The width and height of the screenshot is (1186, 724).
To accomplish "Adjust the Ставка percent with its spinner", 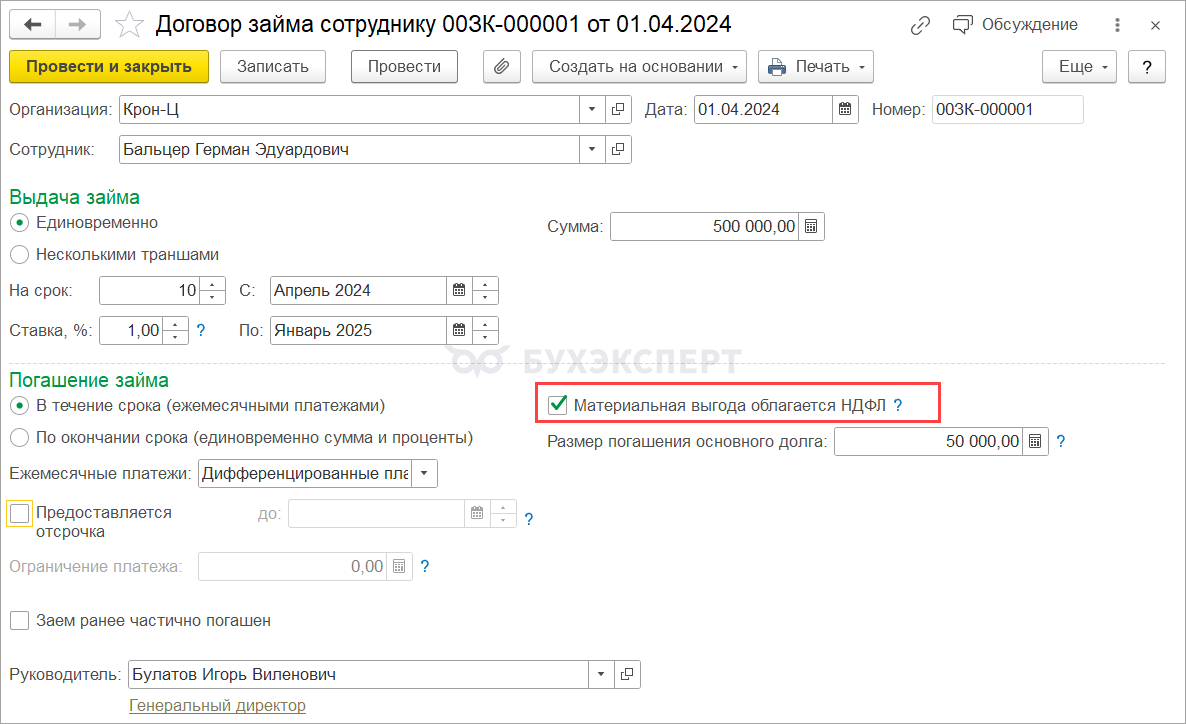I will (175, 331).
